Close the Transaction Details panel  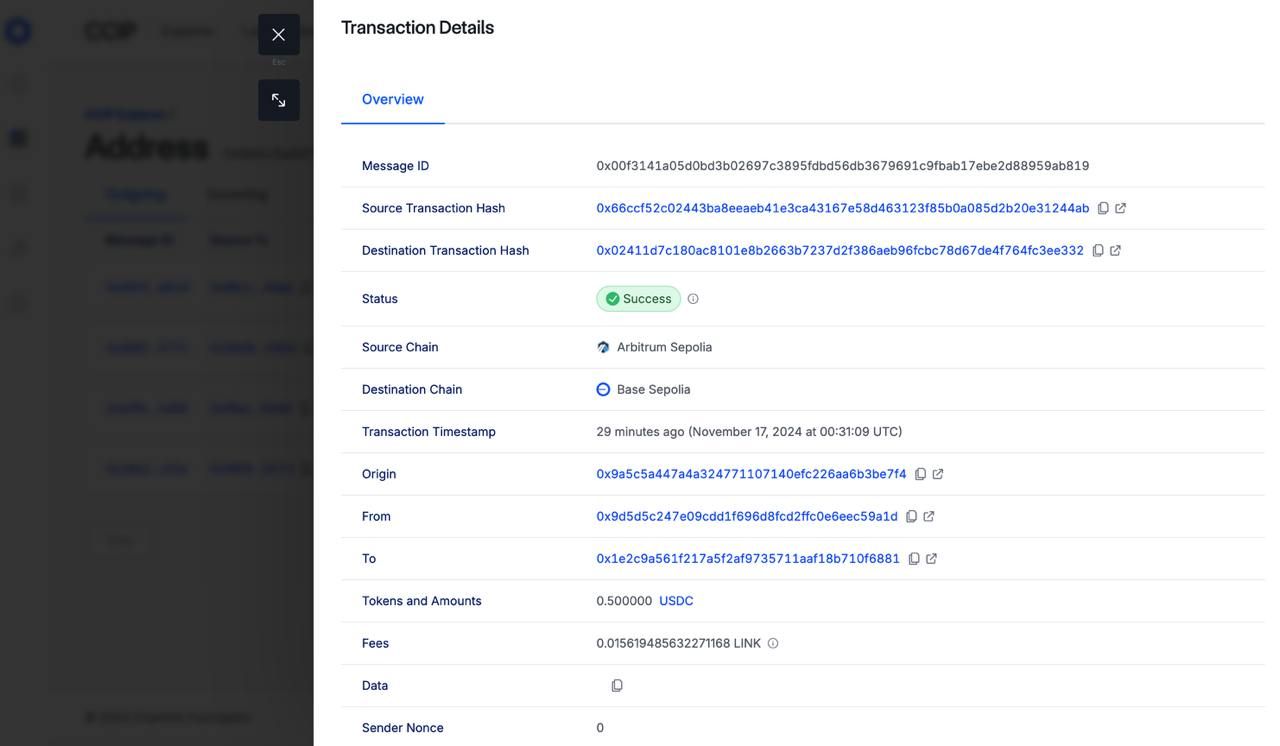coord(278,35)
